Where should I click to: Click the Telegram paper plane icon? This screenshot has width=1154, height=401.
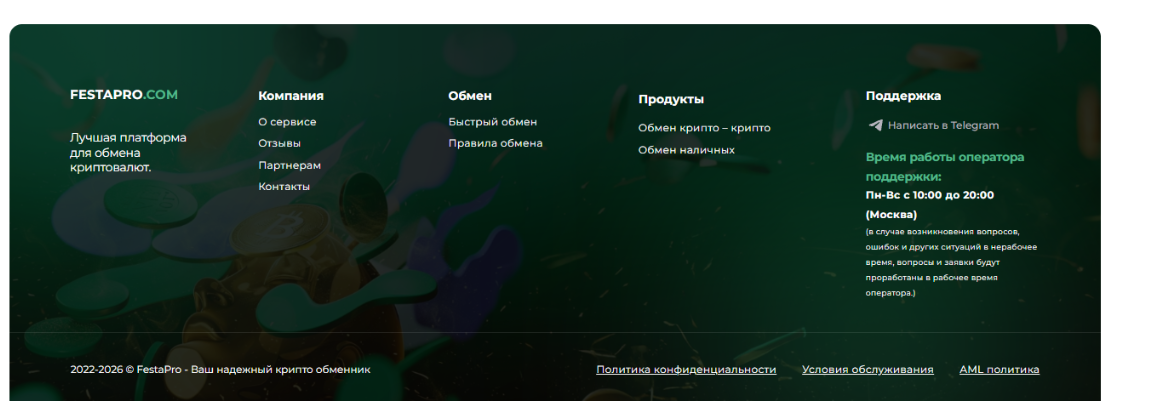point(874,125)
